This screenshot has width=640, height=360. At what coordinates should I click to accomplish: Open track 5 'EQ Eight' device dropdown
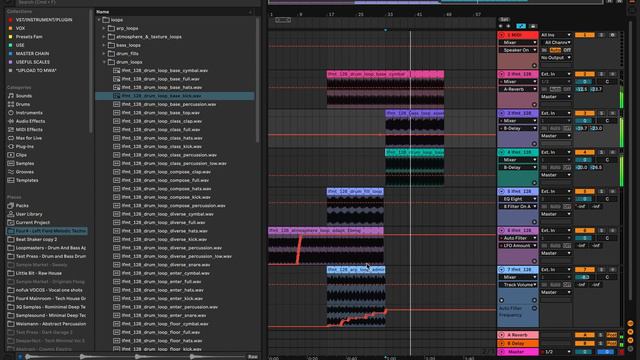tap(518, 199)
